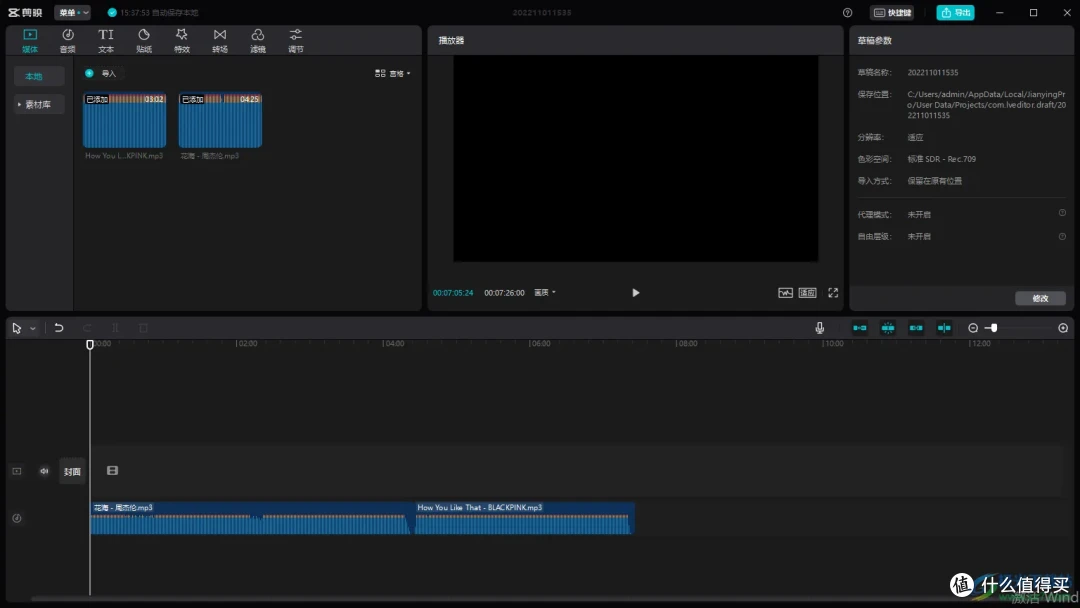Expand the 素材库 library tree item
The width and height of the screenshot is (1080, 608).
[x=39, y=104]
